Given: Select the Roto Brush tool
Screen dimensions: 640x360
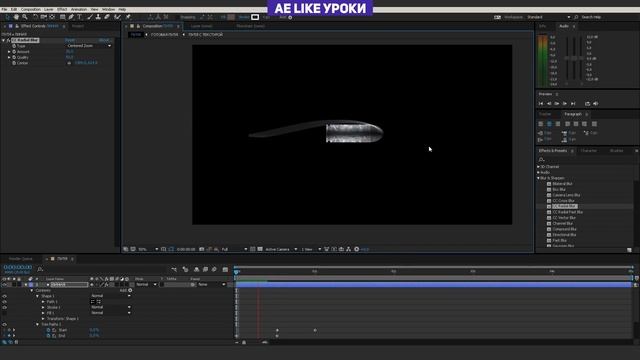Looking at the screenshot, I should (x=118, y=17).
